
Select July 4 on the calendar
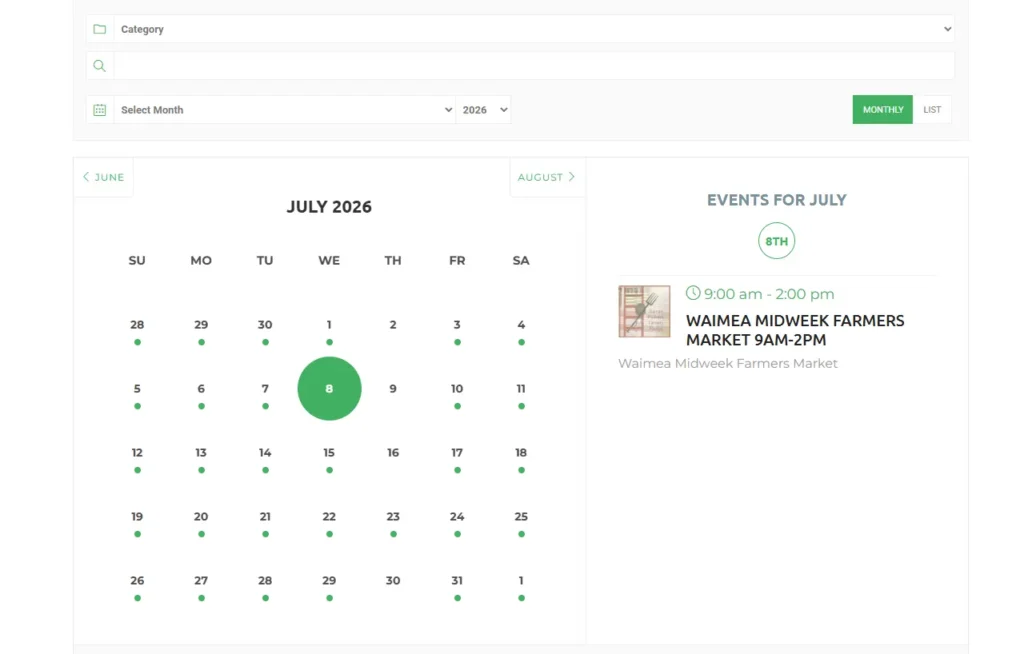pyautogui.click(x=521, y=325)
